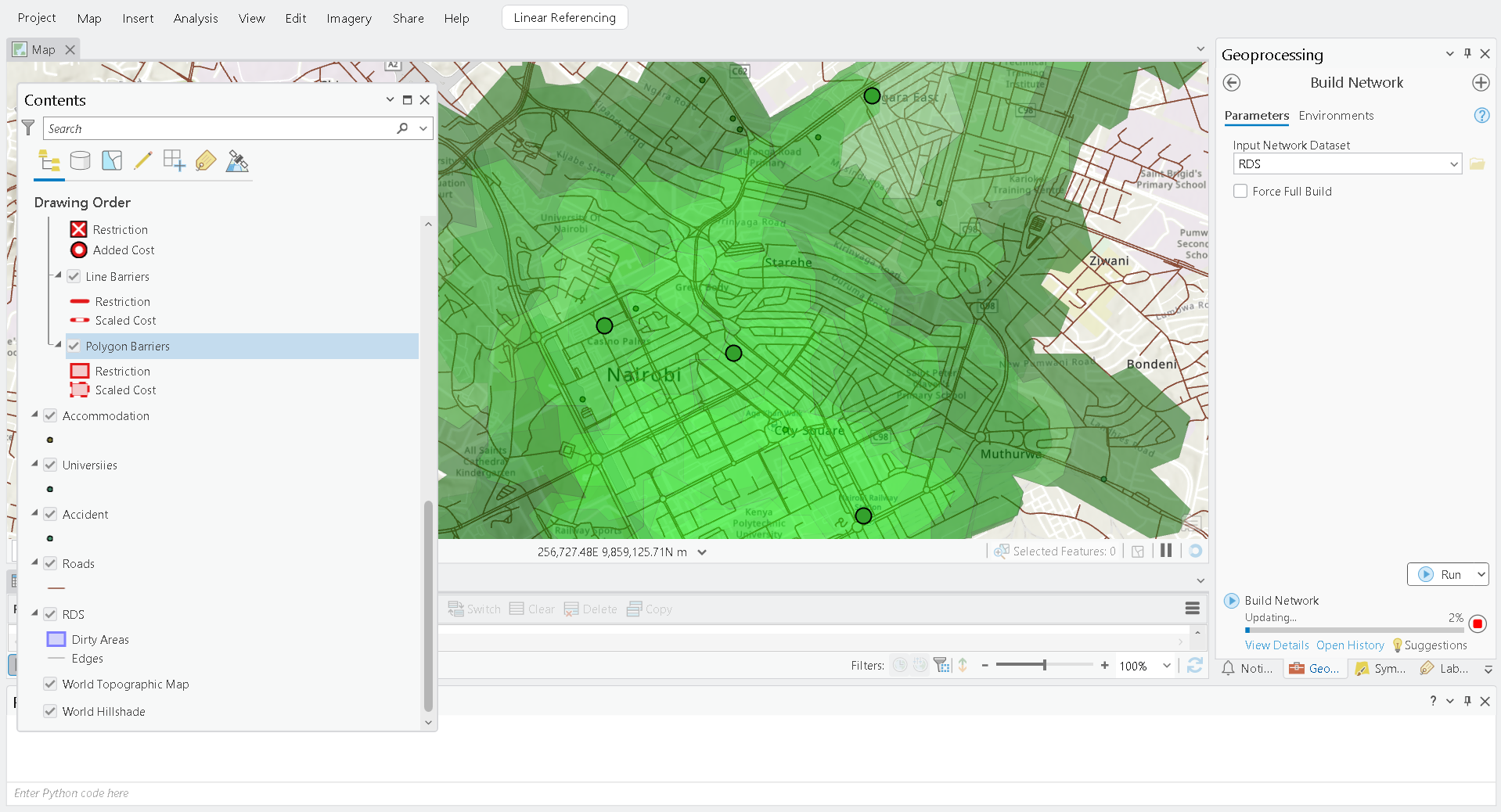The width and height of the screenshot is (1501, 812).
Task: Open Input Network Dataset dropdown
Action: point(1453,164)
